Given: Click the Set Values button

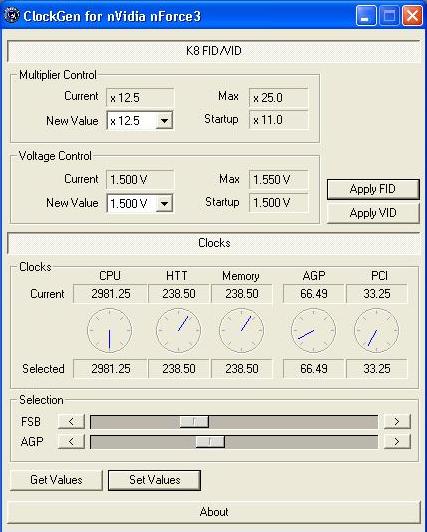Looking at the screenshot, I should point(155,480).
